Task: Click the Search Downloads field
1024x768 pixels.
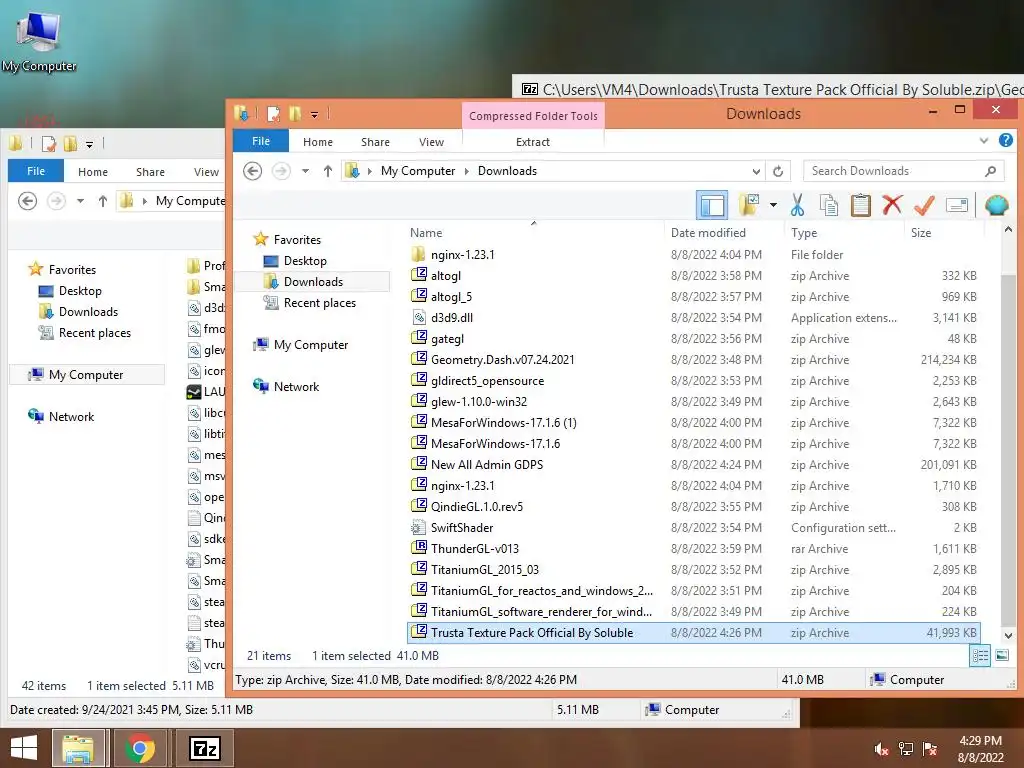Action: click(x=903, y=171)
